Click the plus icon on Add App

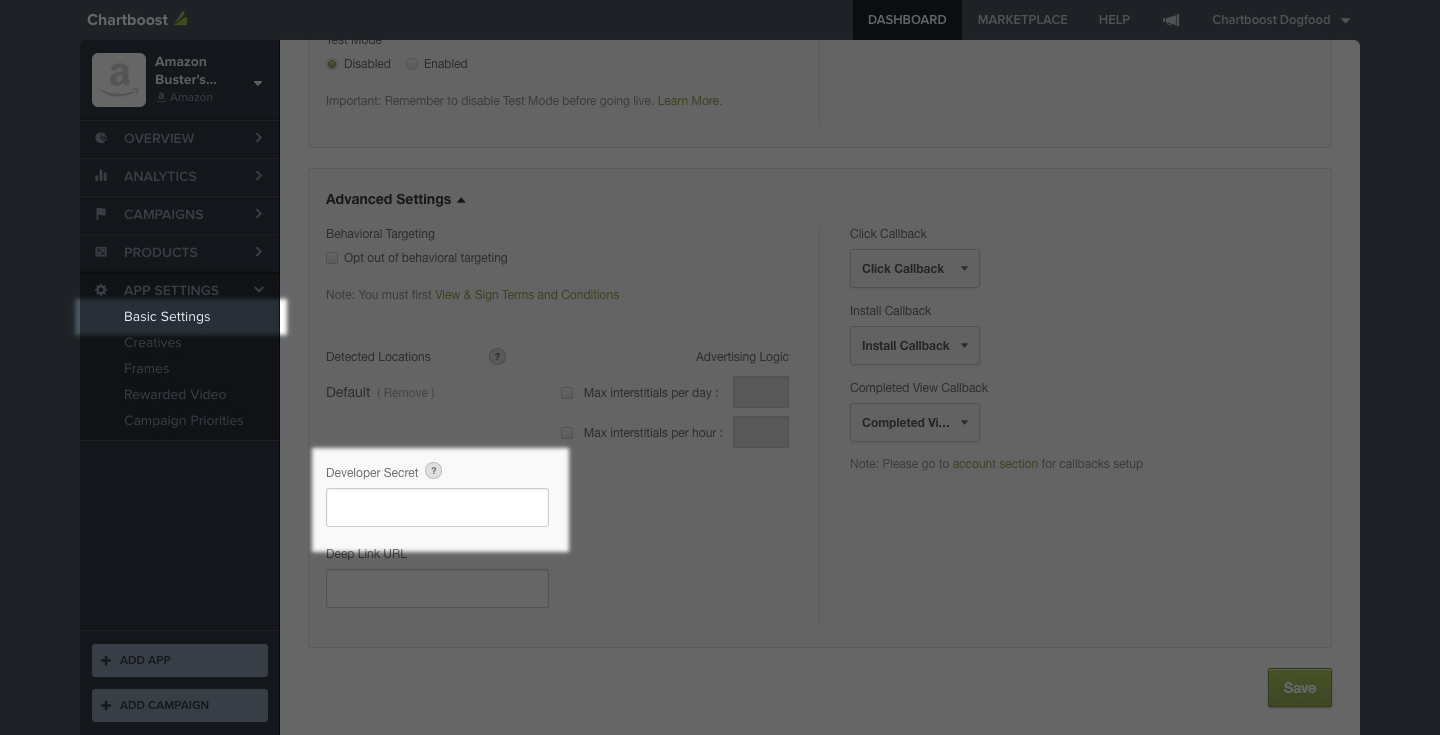[106, 660]
